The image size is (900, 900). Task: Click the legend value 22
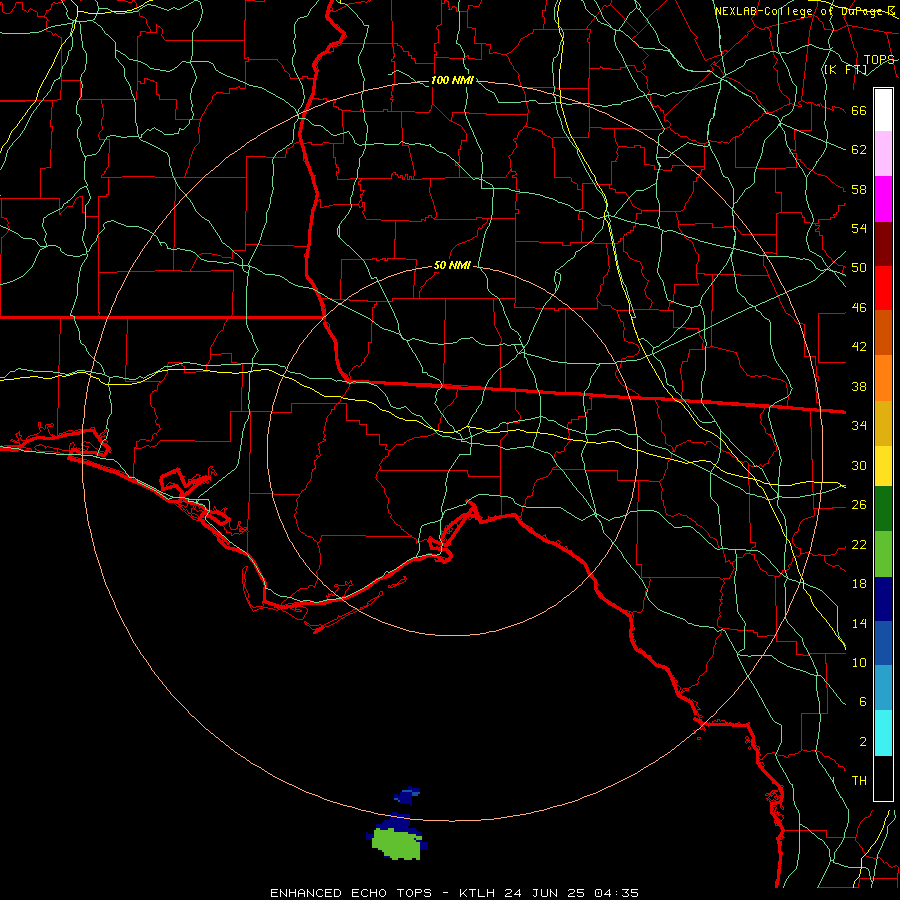point(859,545)
